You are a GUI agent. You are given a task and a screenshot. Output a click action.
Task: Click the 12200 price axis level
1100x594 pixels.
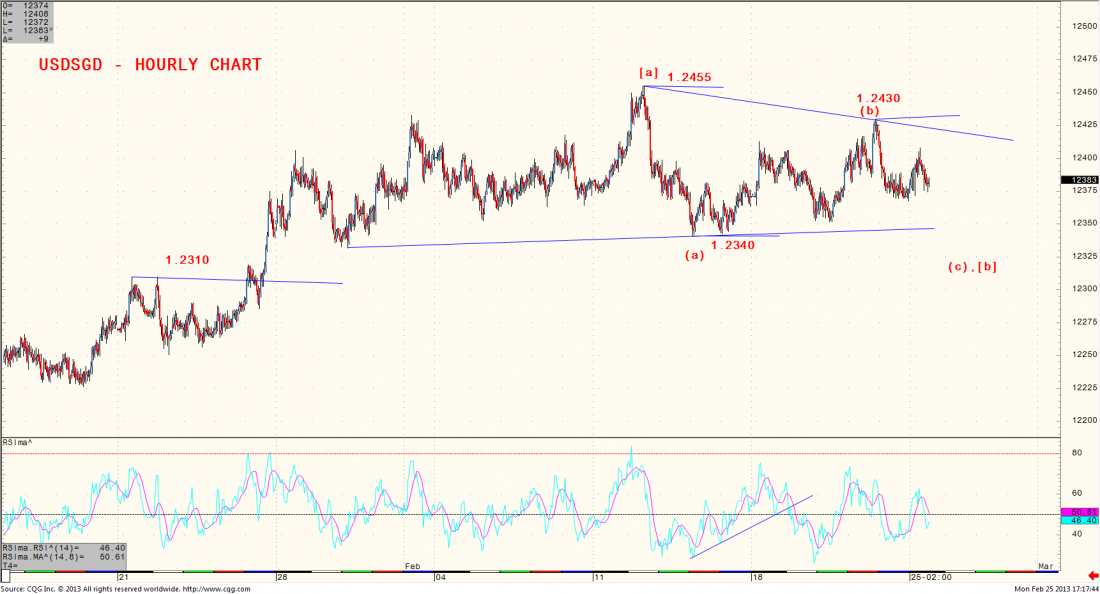click(1082, 420)
